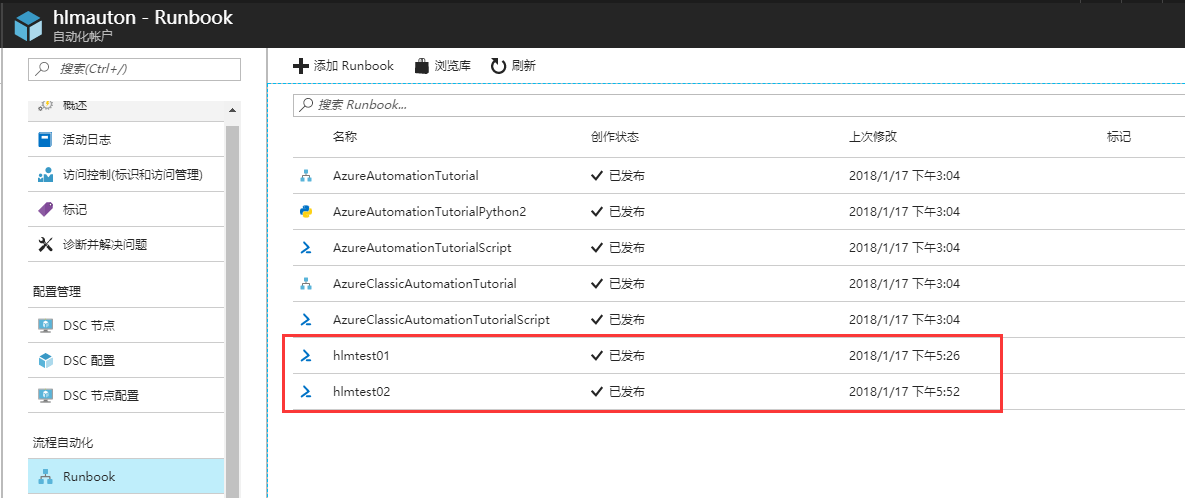1185x498 pixels.
Task: Click the 标记 column header
Action: click(x=1118, y=137)
